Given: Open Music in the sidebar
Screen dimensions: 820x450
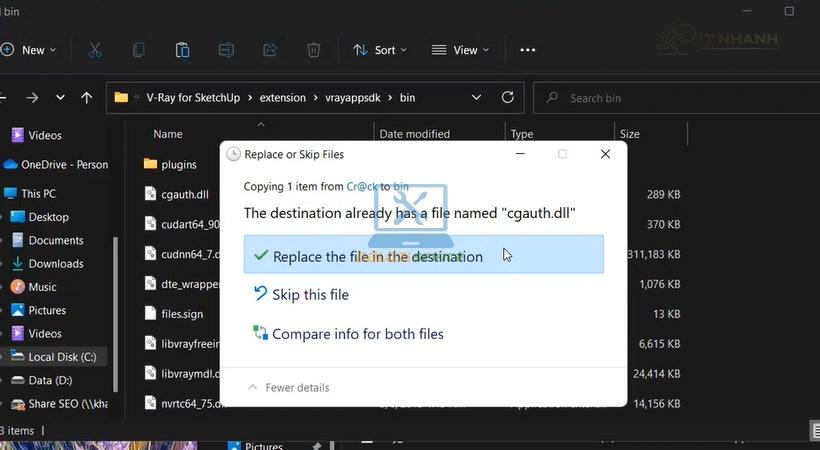Looking at the screenshot, I should coord(34,287).
